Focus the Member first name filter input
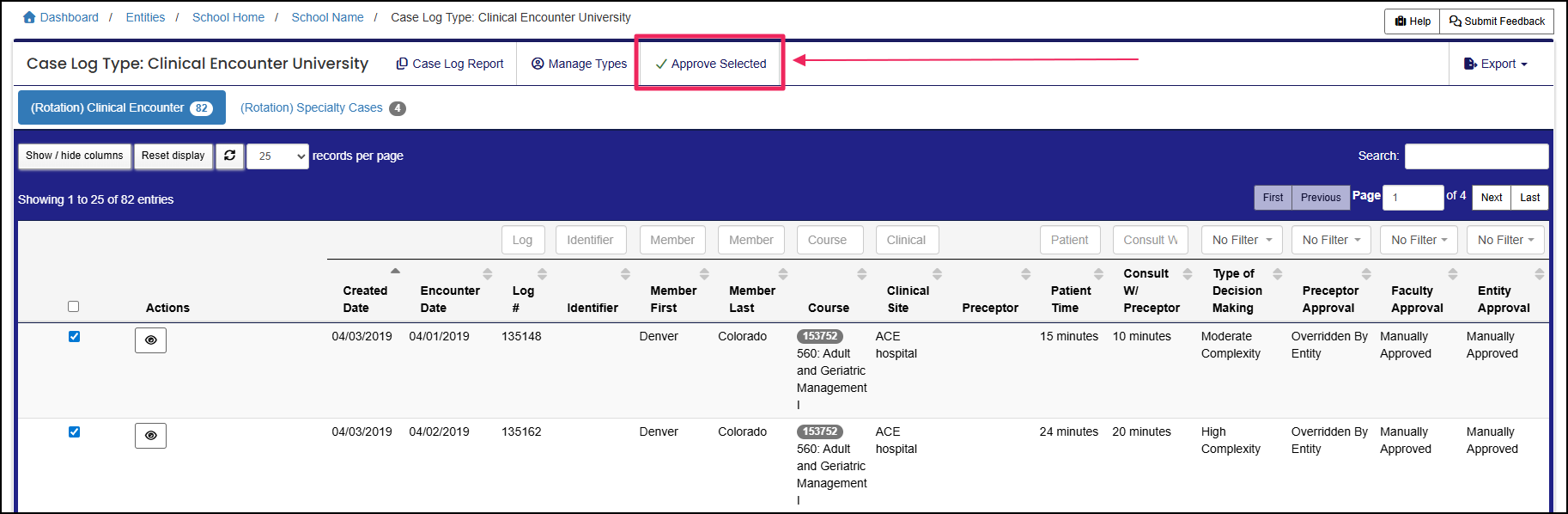Screen dimensions: 1568x514 [x=672, y=240]
